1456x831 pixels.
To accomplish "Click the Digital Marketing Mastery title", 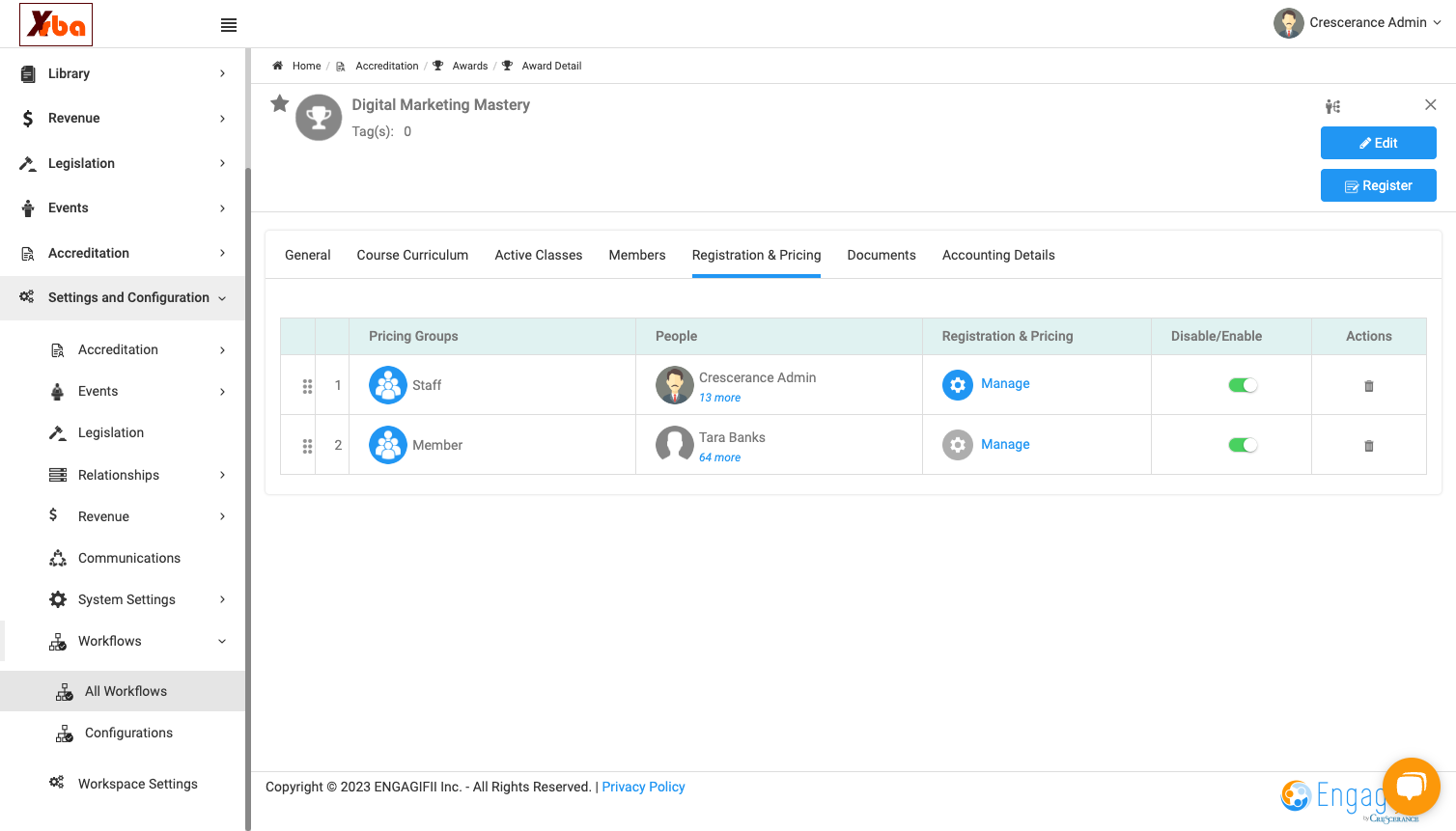I will [440, 104].
